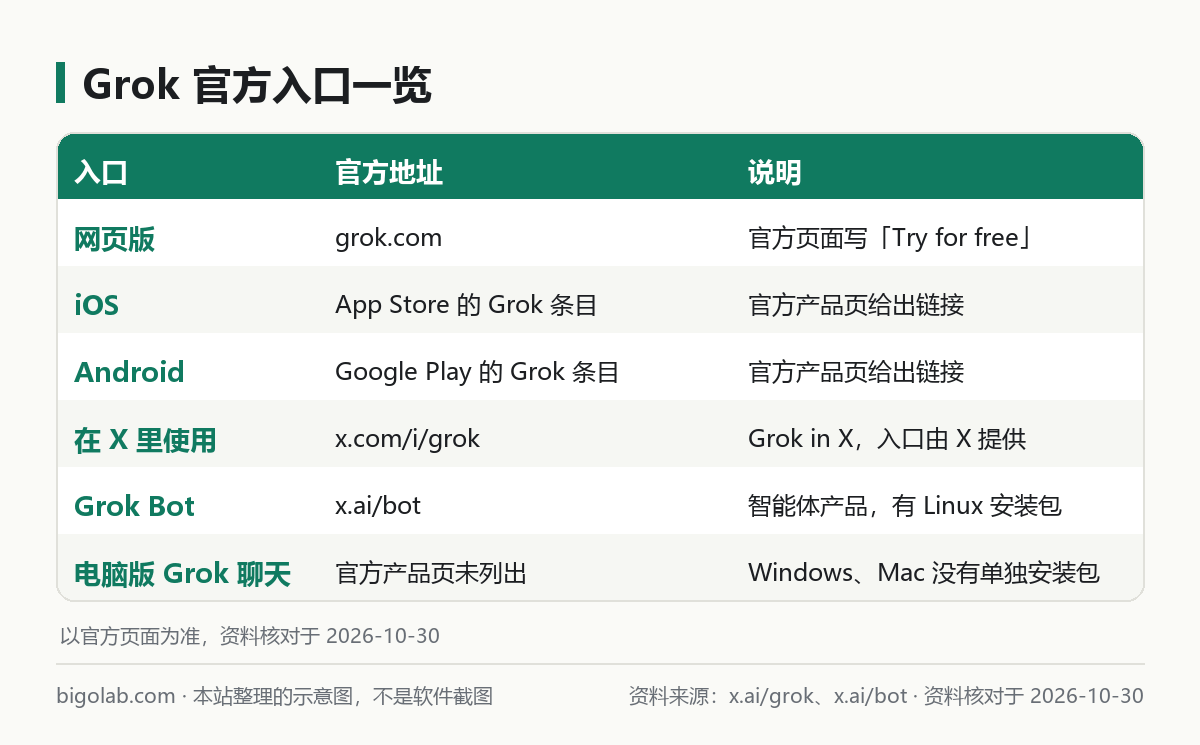The height and width of the screenshot is (745, 1200).
Task: Click "Grok in X，入口由 X 提供" cell
Action: (887, 439)
